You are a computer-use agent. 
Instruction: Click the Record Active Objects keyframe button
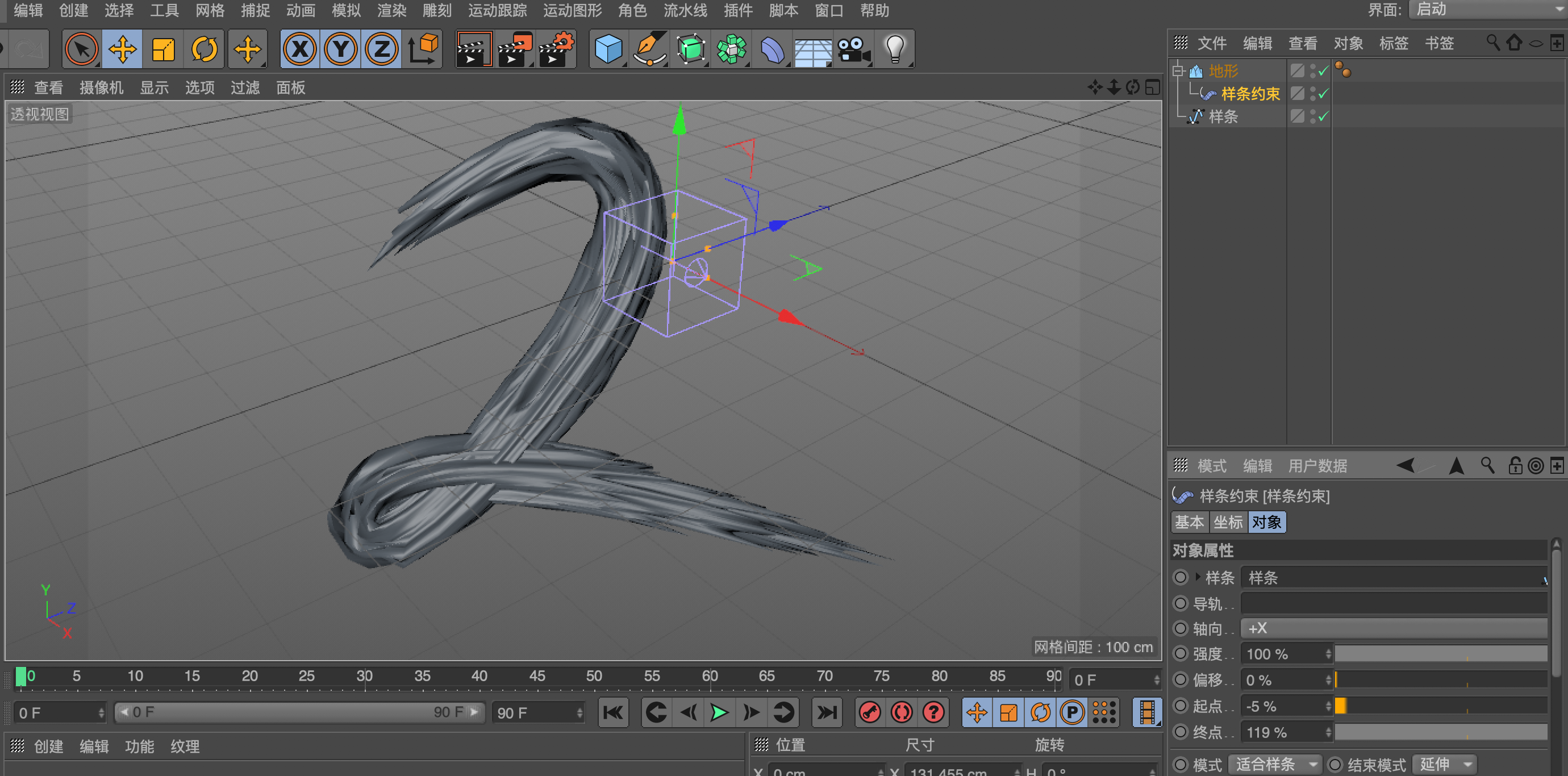point(870,712)
